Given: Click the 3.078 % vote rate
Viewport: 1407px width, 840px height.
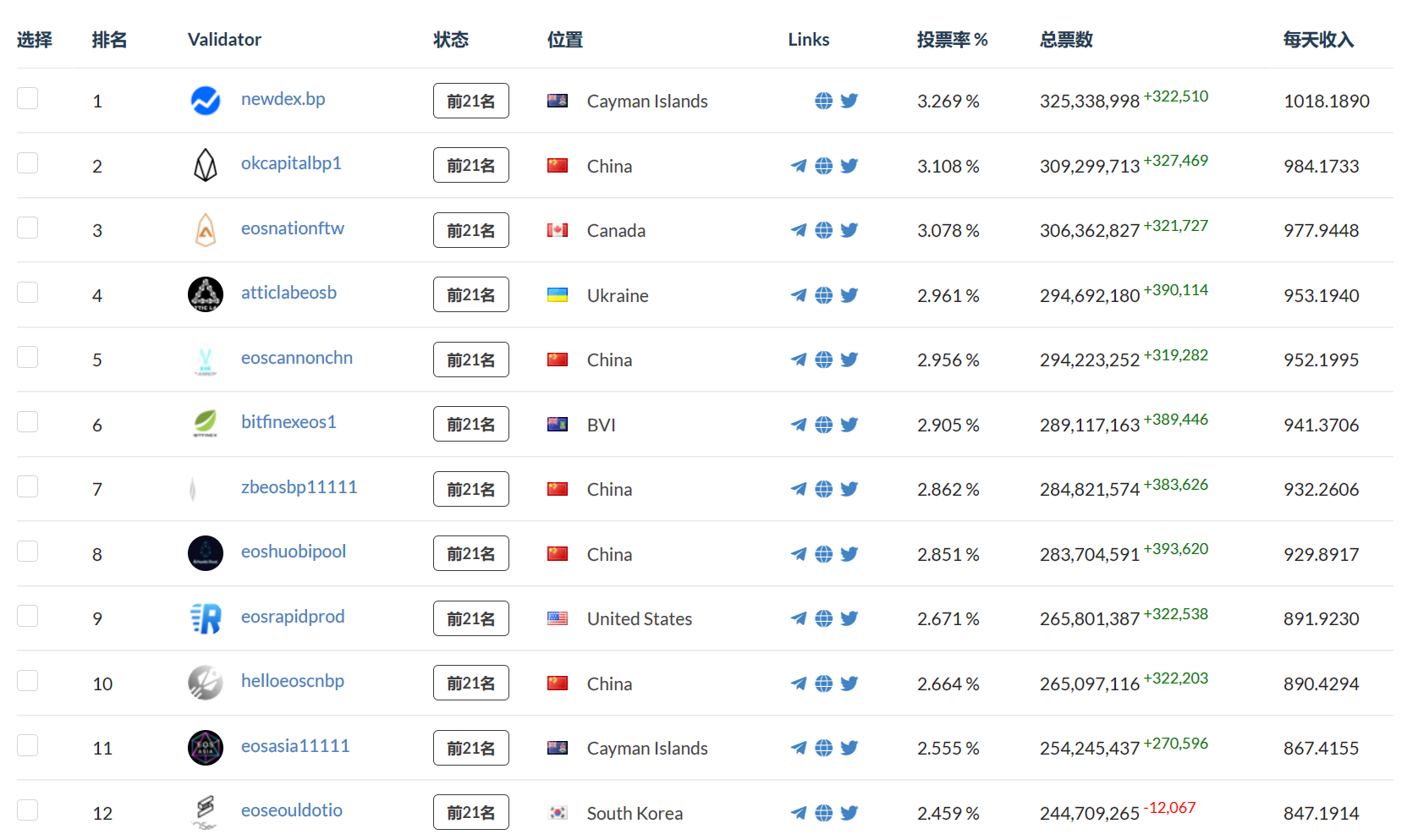Looking at the screenshot, I should pyautogui.click(x=948, y=231).
